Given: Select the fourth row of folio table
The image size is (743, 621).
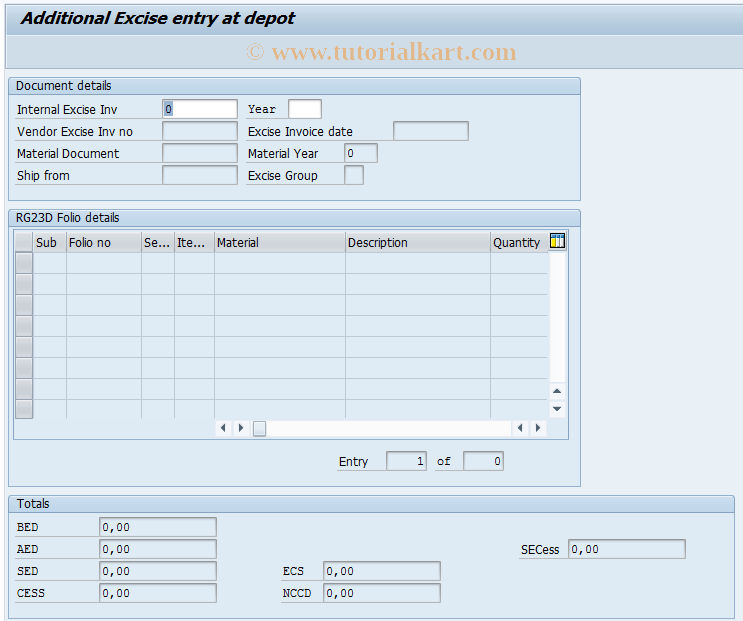Looking at the screenshot, I should (24, 326).
